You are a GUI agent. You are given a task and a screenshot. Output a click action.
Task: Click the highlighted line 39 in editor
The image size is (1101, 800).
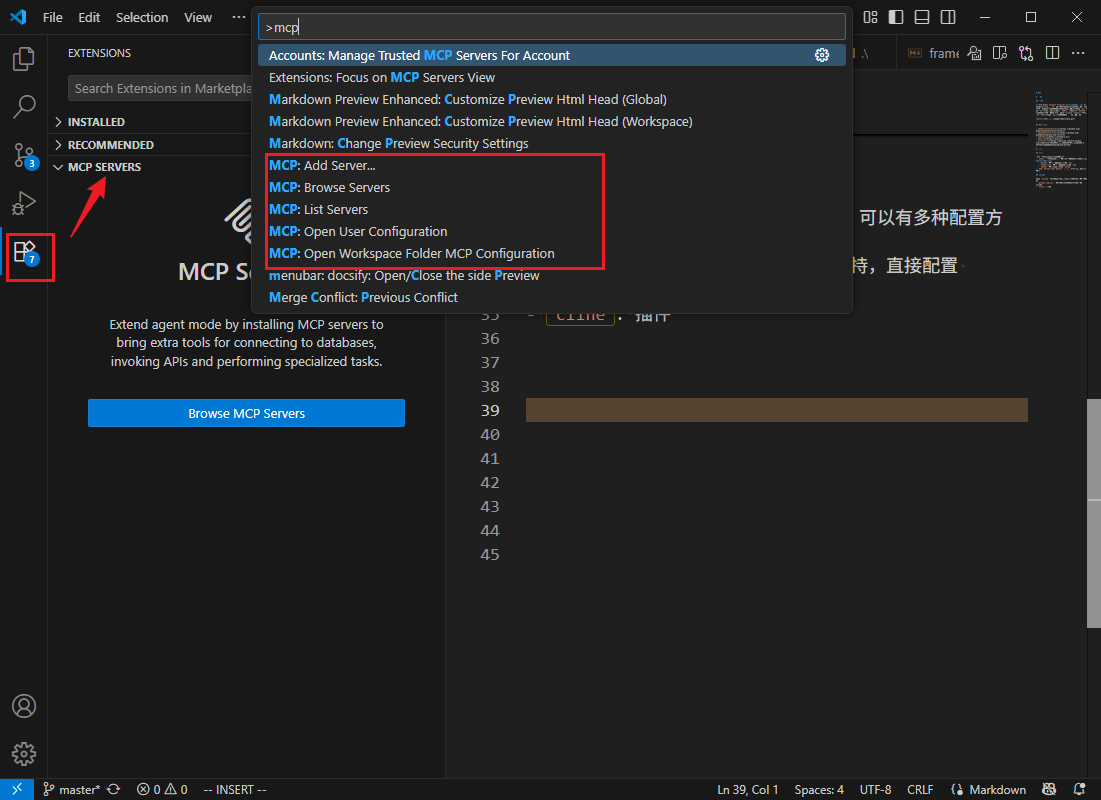(777, 410)
